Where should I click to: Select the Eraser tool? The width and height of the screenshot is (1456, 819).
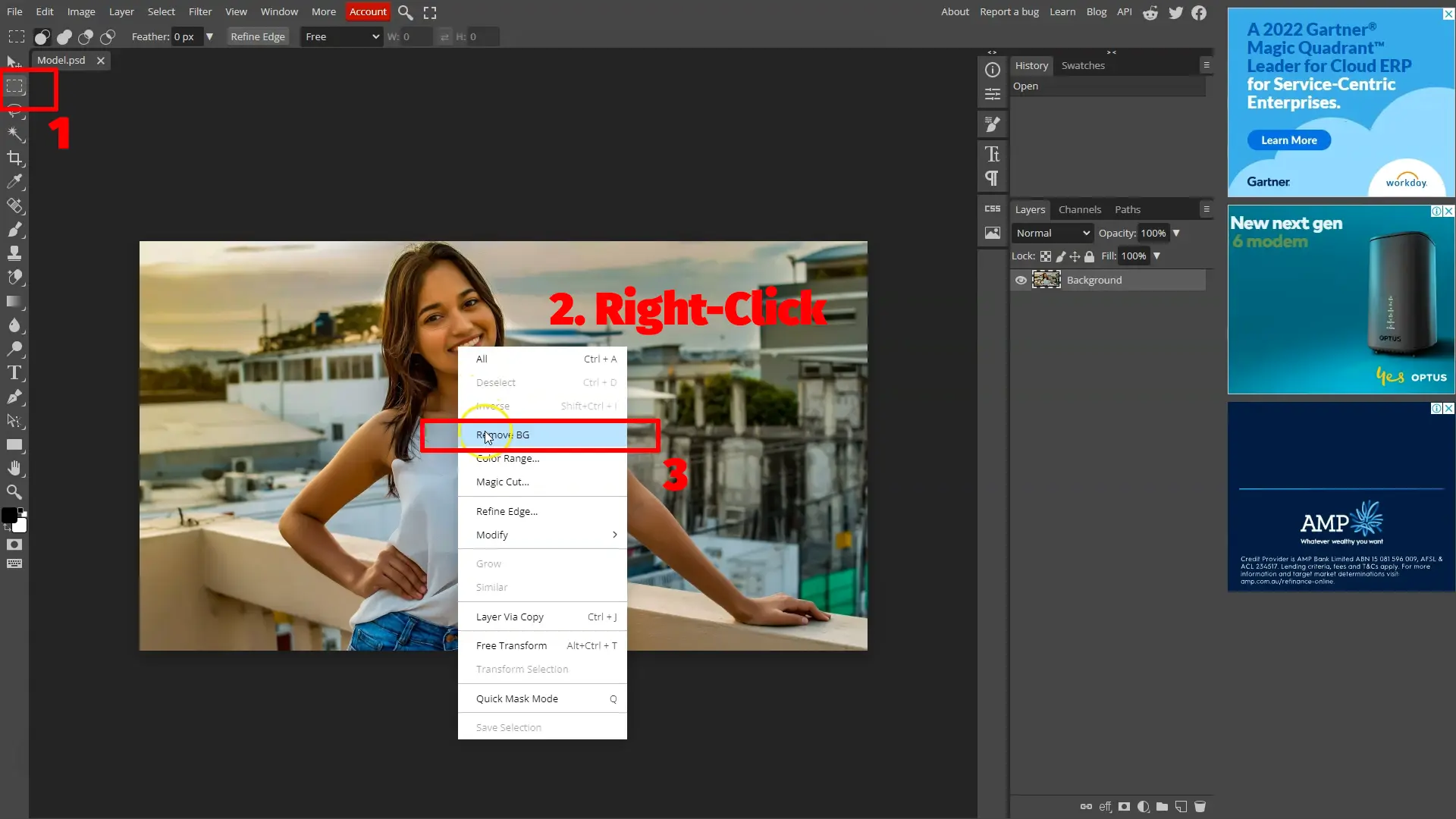tap(14, 277)
